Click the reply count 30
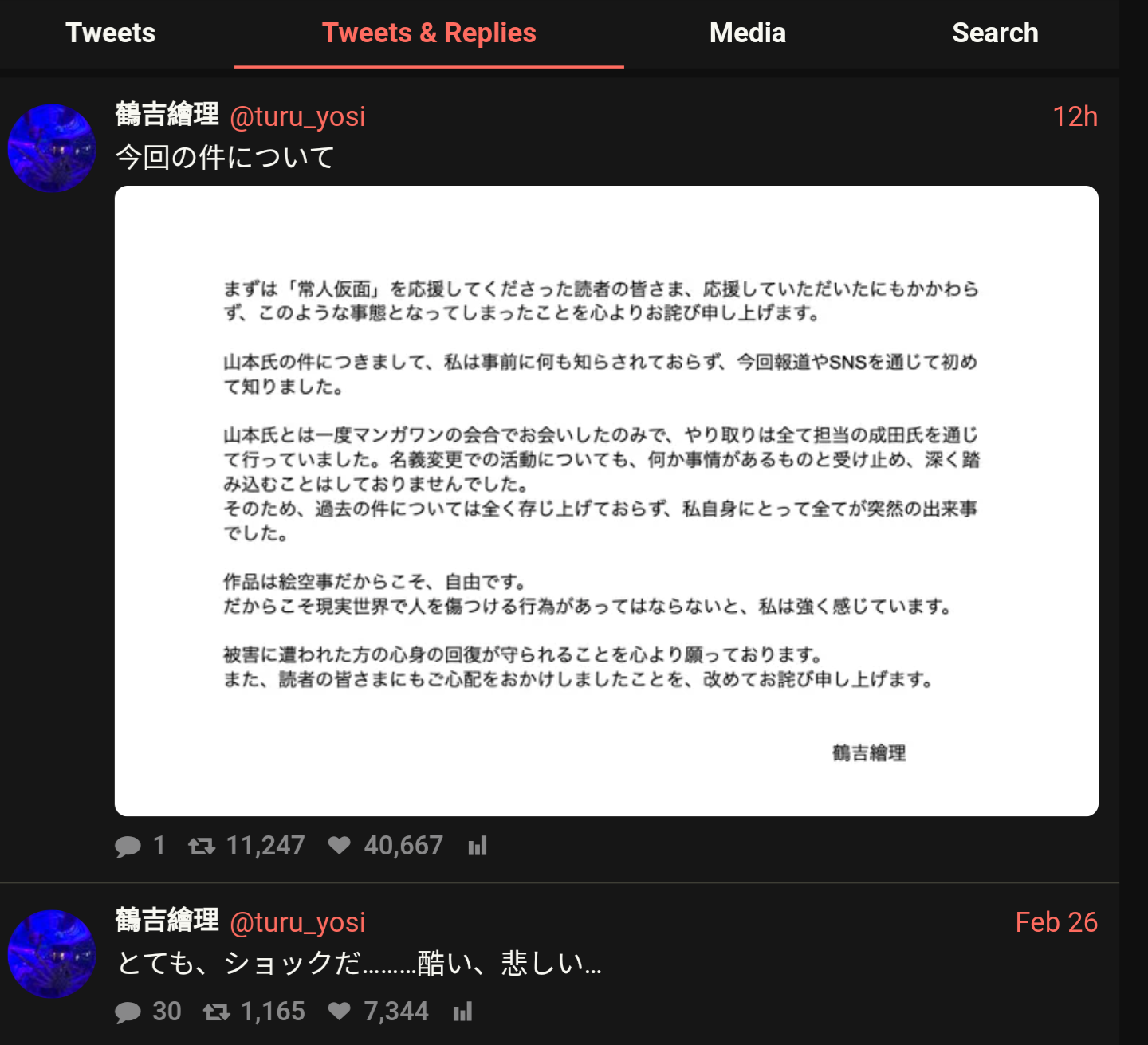Image resolution: width=1148 pixels, height=1045 pixels. pyautogui.click(x=167, y=1012)
